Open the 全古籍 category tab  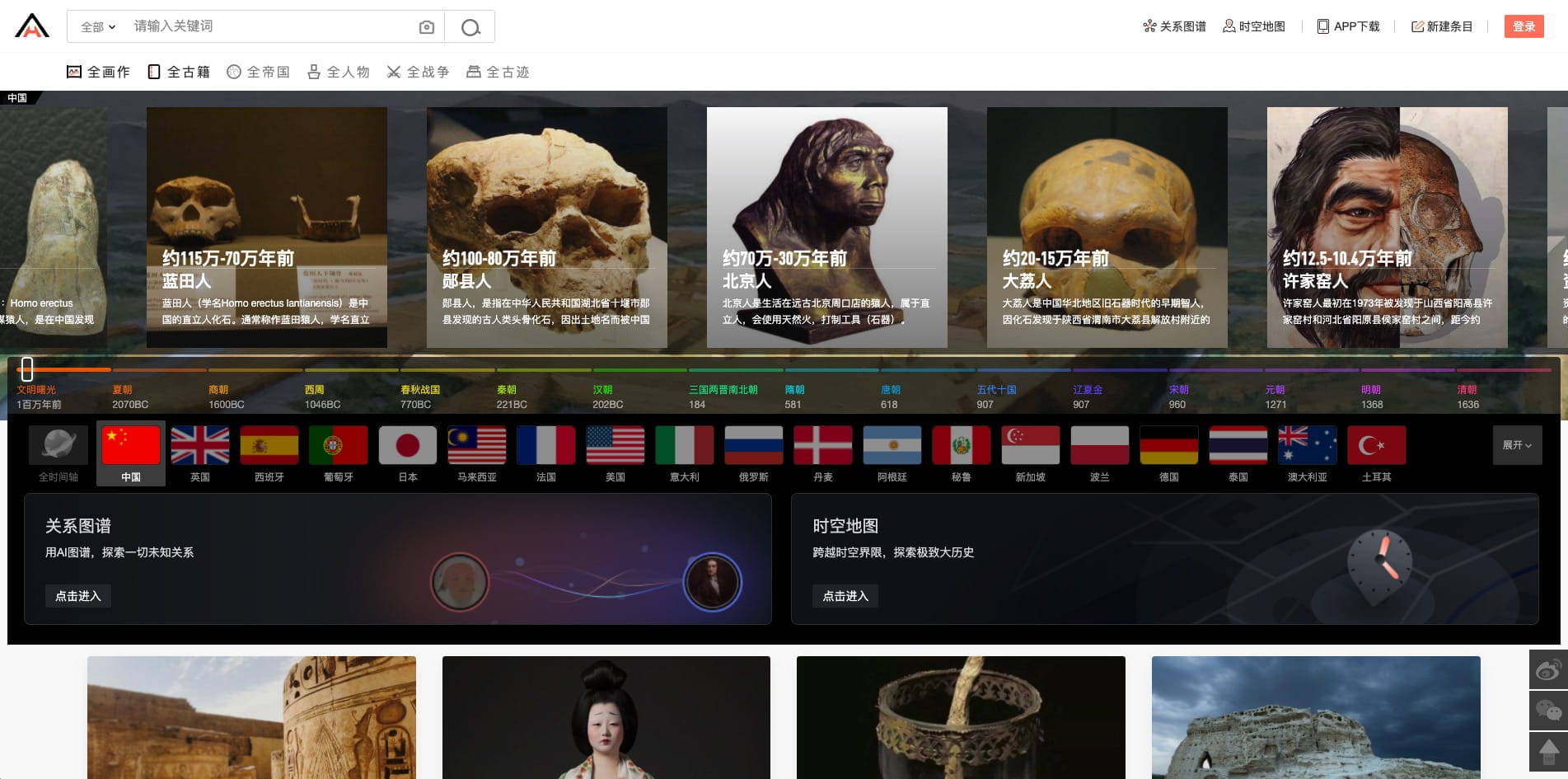pos(179,72)
